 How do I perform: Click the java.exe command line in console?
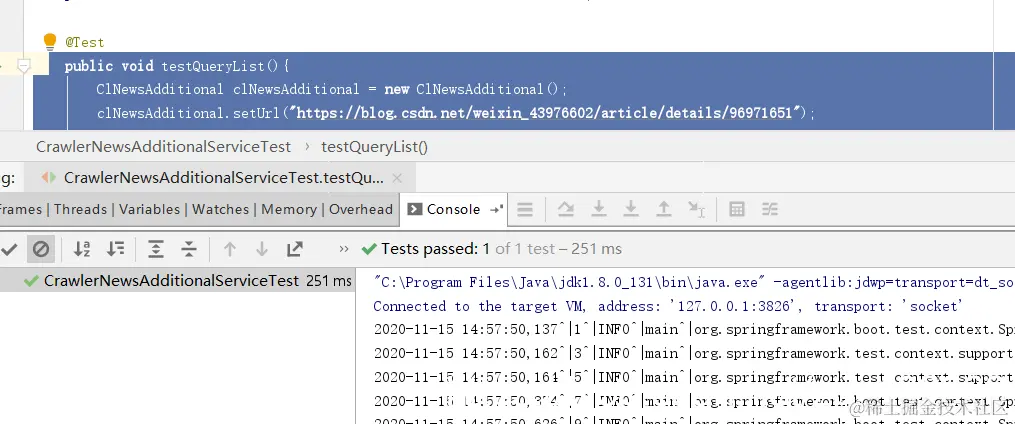(x=693, y=282)
